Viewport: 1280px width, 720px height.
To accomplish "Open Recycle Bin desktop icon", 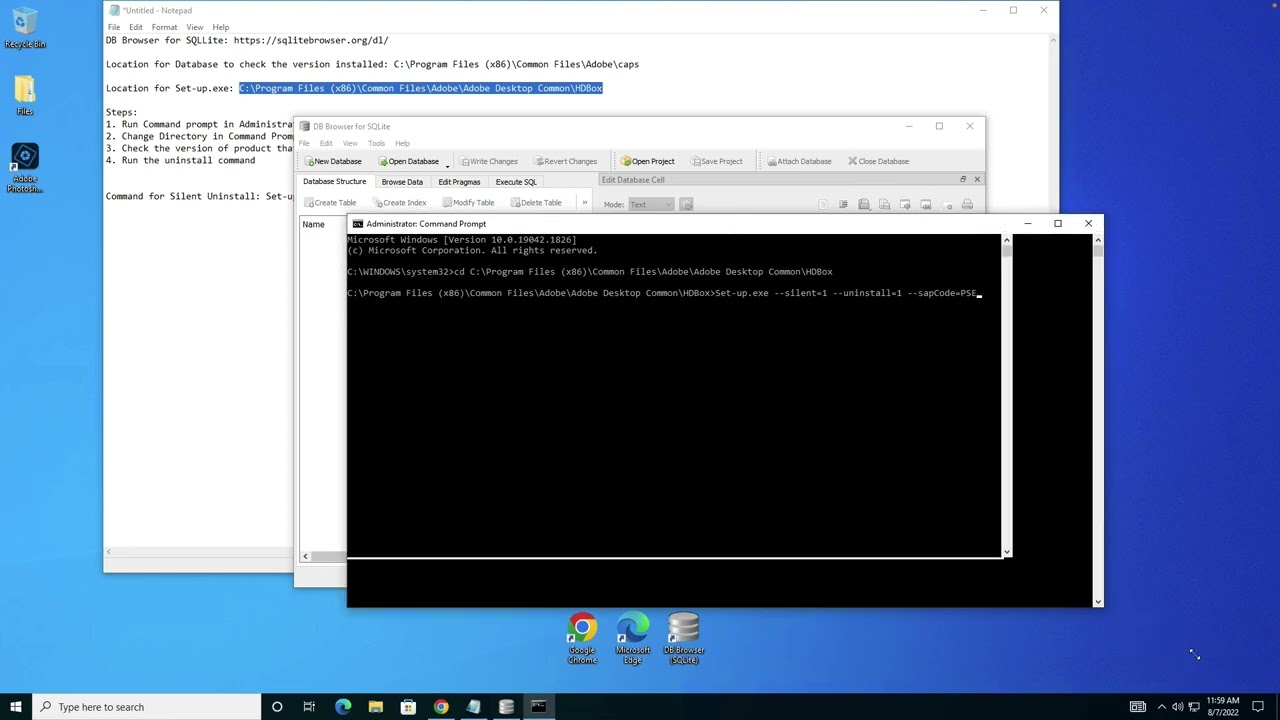I will (25, 28).
